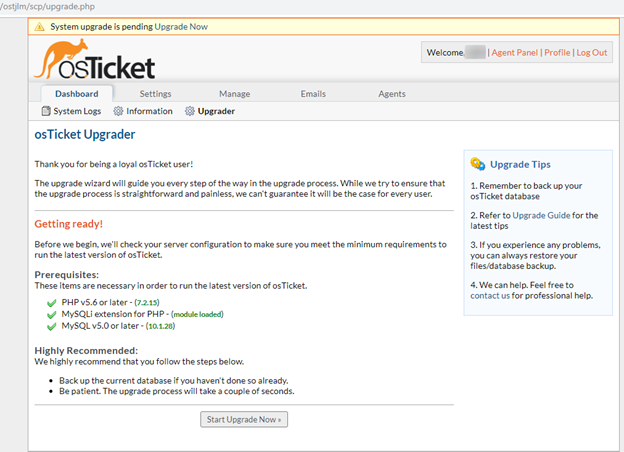Click the Upgrade Tips chat icon

tap(478, 164)
